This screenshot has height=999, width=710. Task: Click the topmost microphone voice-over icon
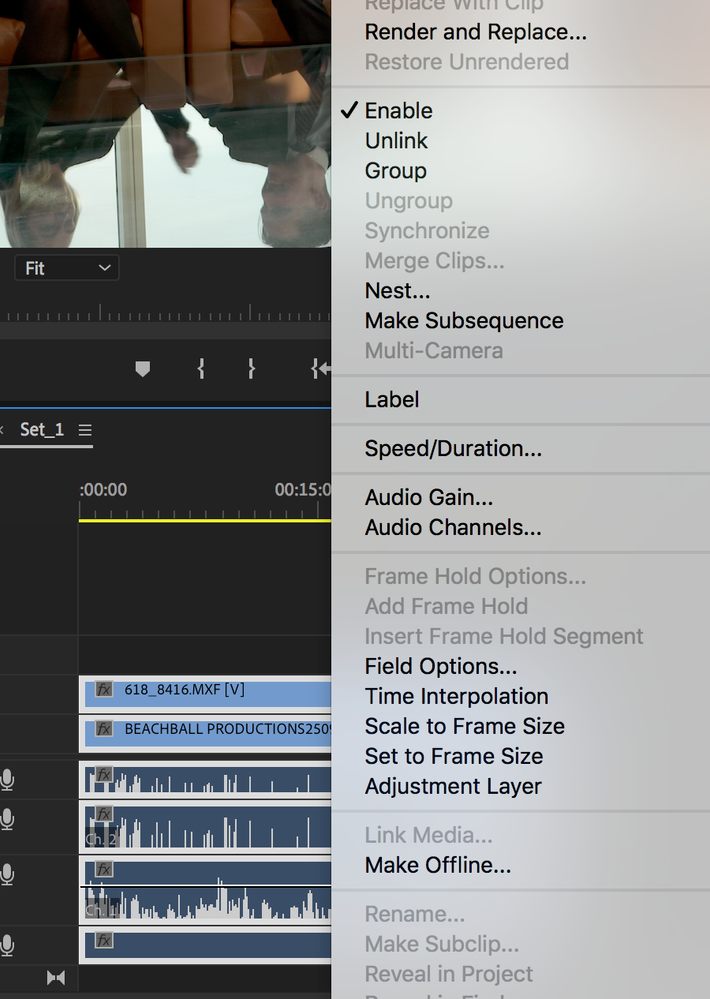[x=8, y=779]
